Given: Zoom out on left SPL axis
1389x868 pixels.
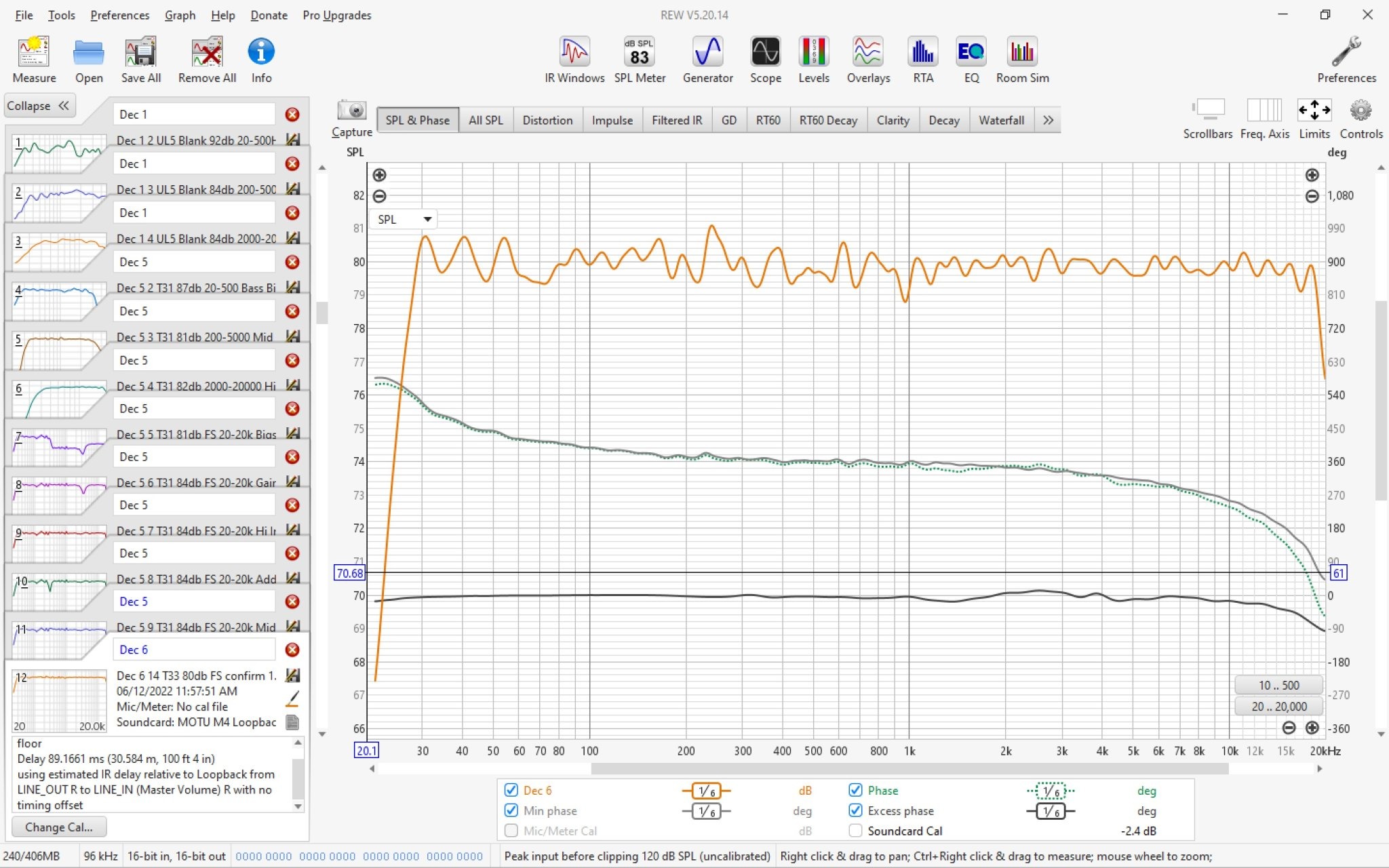Looking at the screenshot, I should (x=380, y=196).
